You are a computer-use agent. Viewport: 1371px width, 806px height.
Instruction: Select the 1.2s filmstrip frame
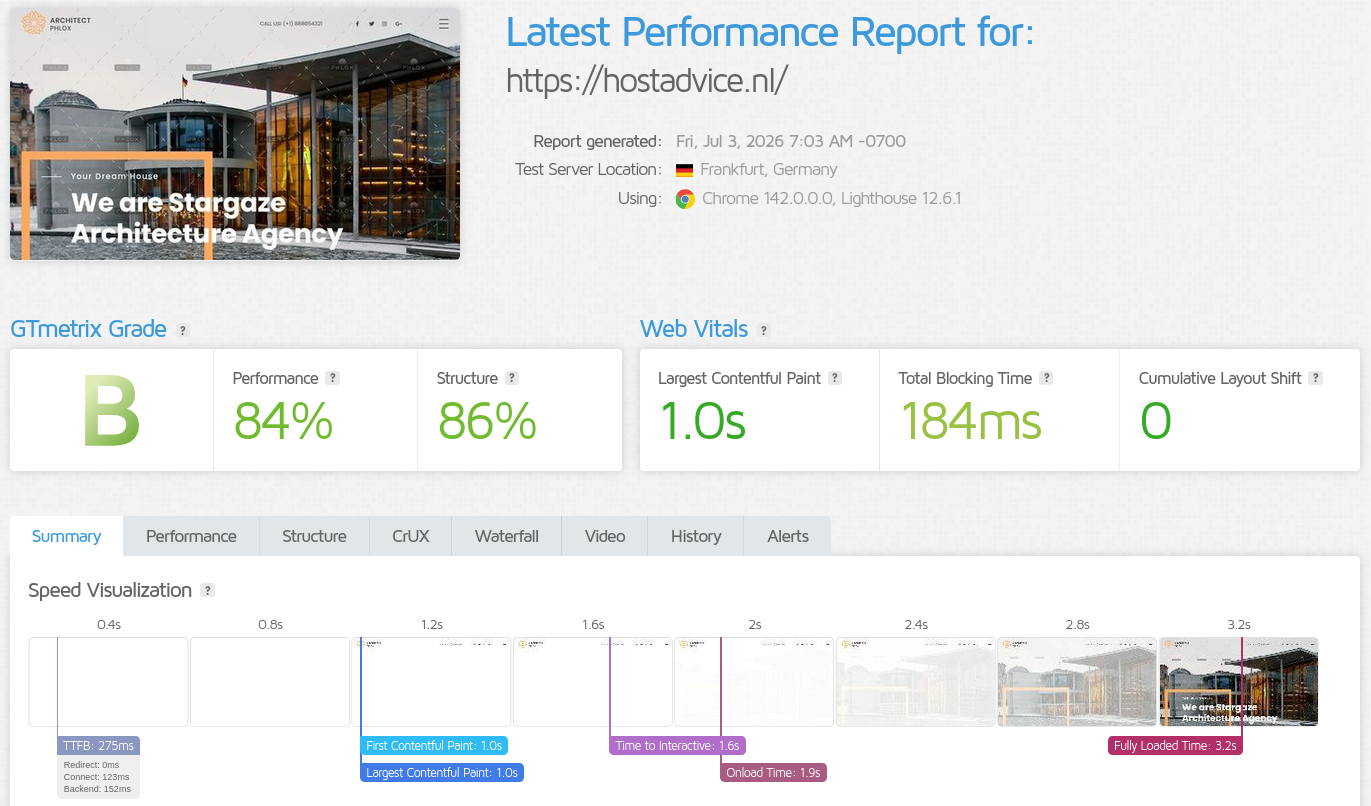(432, 682)
